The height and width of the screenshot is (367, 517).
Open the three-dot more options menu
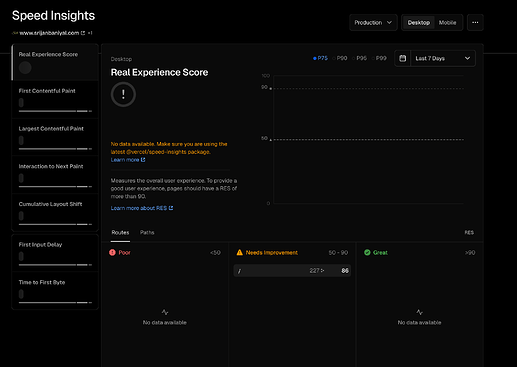coord(475,23)
